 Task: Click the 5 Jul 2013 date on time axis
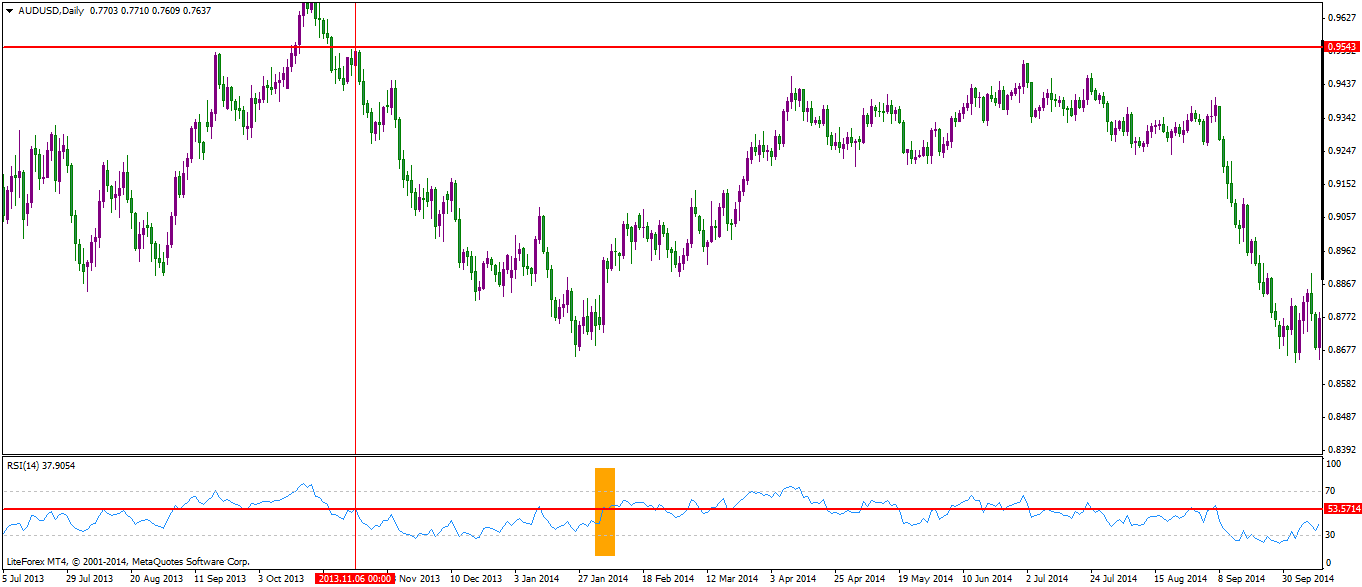[x=24, y=578]
